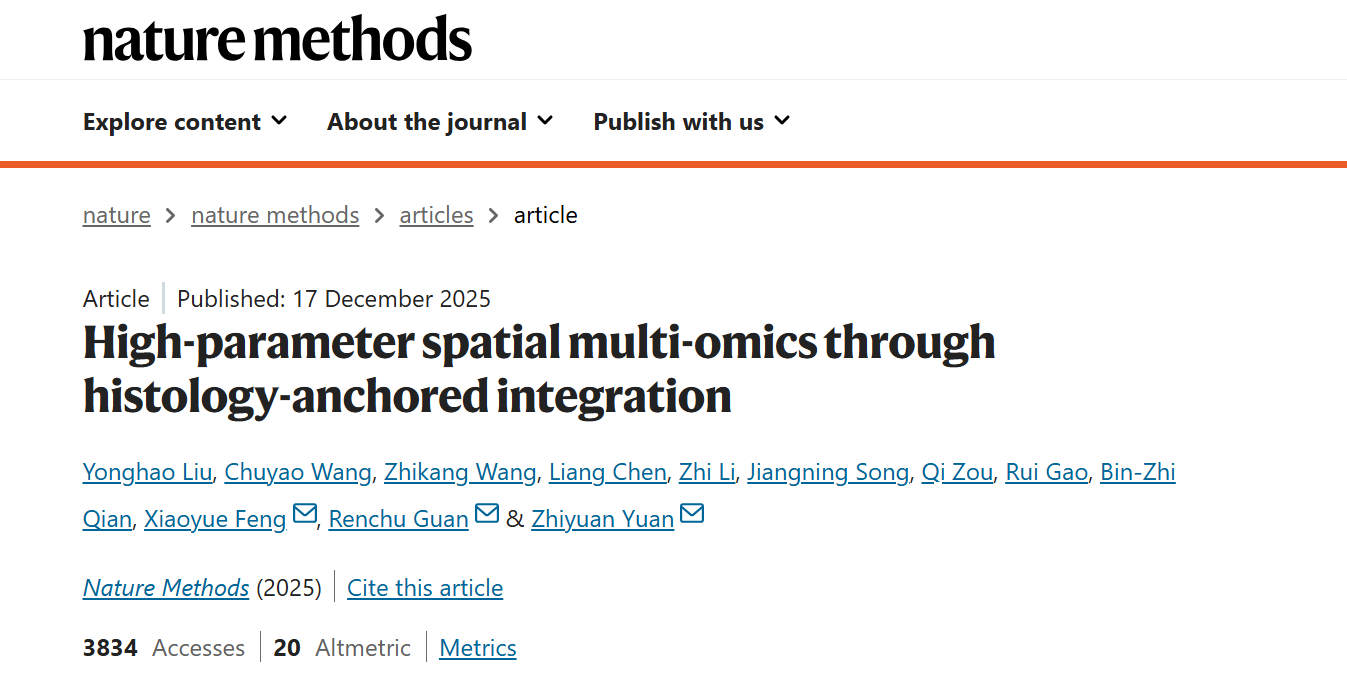Viewport: 1347px width, 696px height.
Task: Click envelope icon after Zhiyuan Yuan
Action: tap(692, 516)
